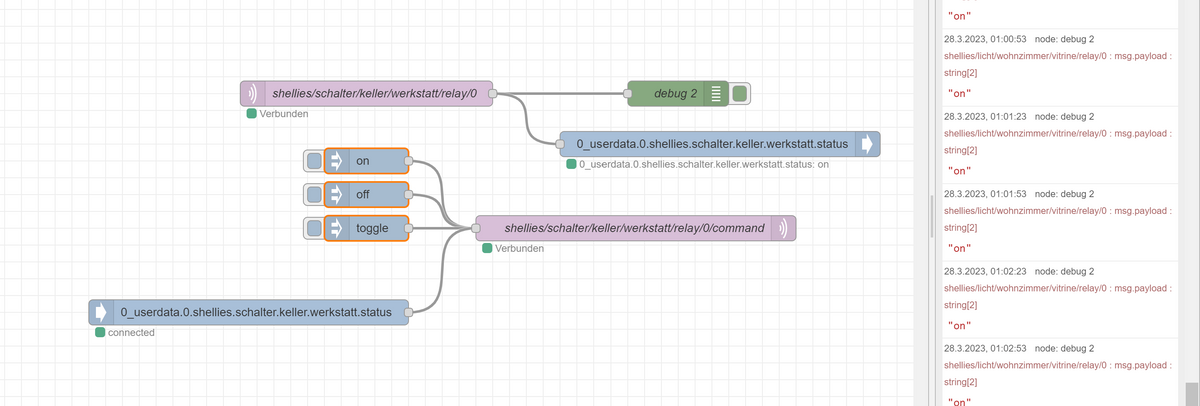Select the shellies/schalter/keller/werkstatt/relay/0 node label

tap(375, 93)
